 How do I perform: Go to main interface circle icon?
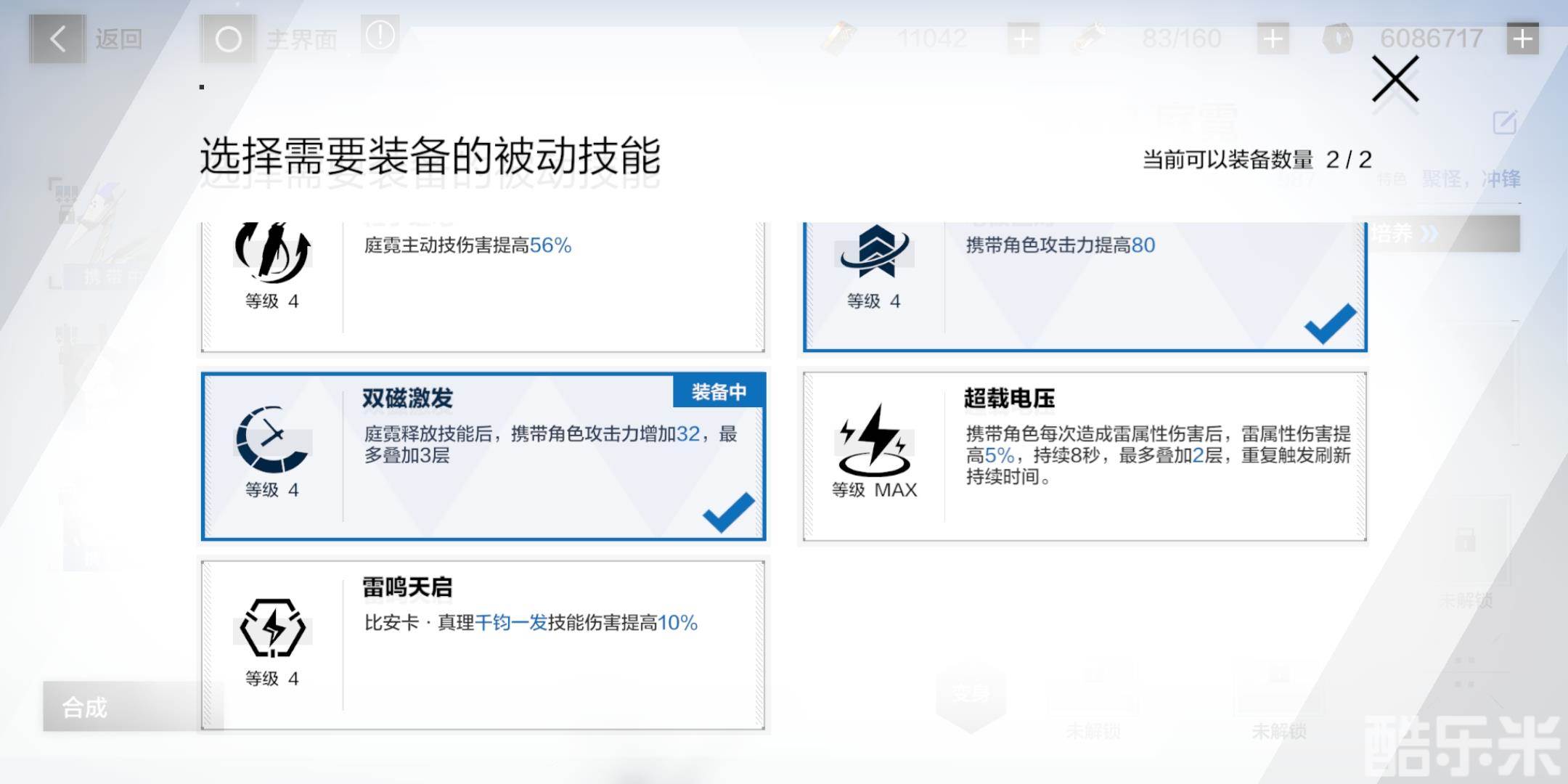pyautogui.click(x=228, y=39)
